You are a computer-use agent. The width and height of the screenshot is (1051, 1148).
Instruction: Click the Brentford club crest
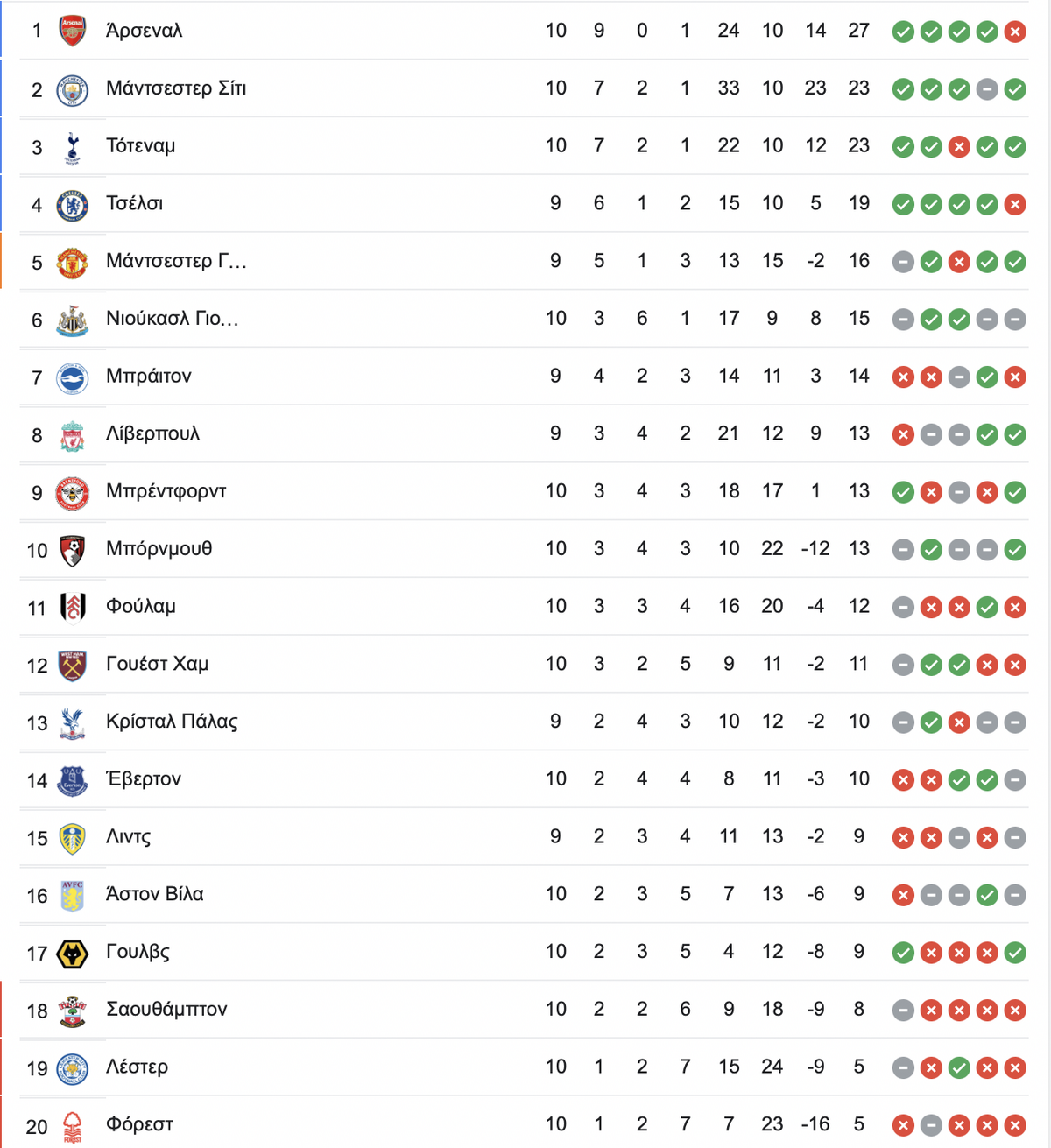click(72, 493)
